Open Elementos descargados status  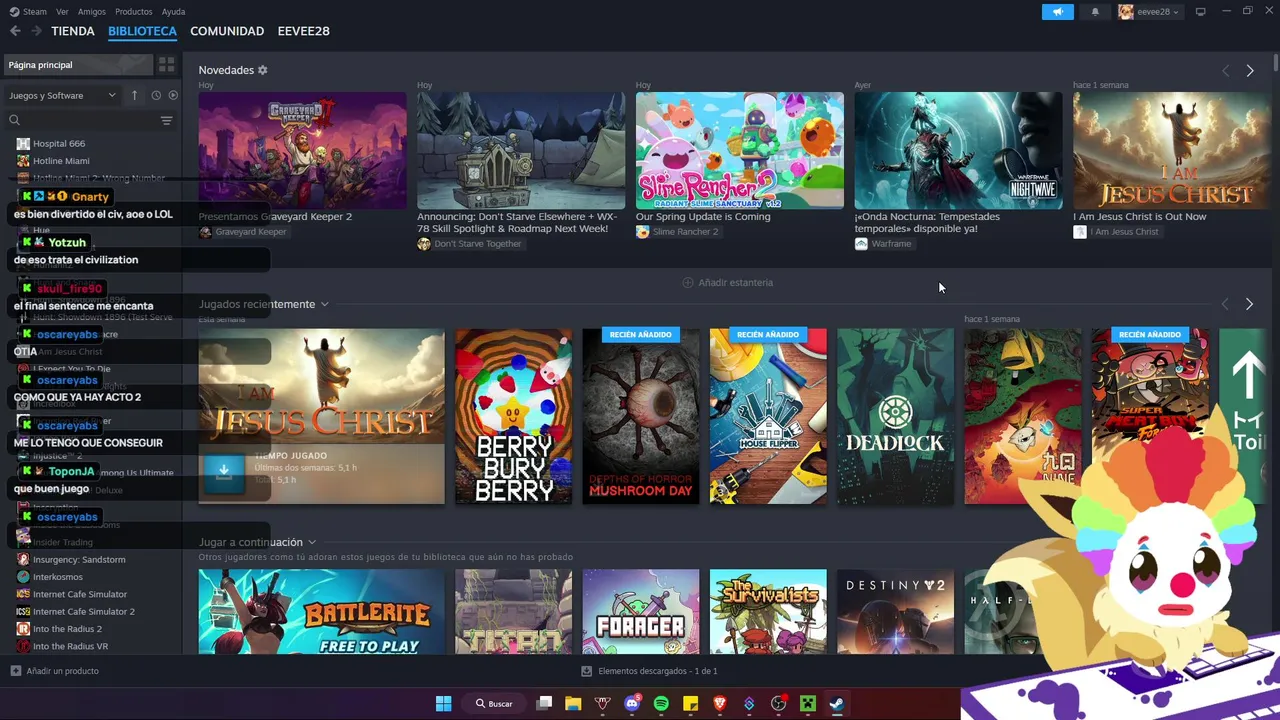pyautogui.click(x=657, y=671)
